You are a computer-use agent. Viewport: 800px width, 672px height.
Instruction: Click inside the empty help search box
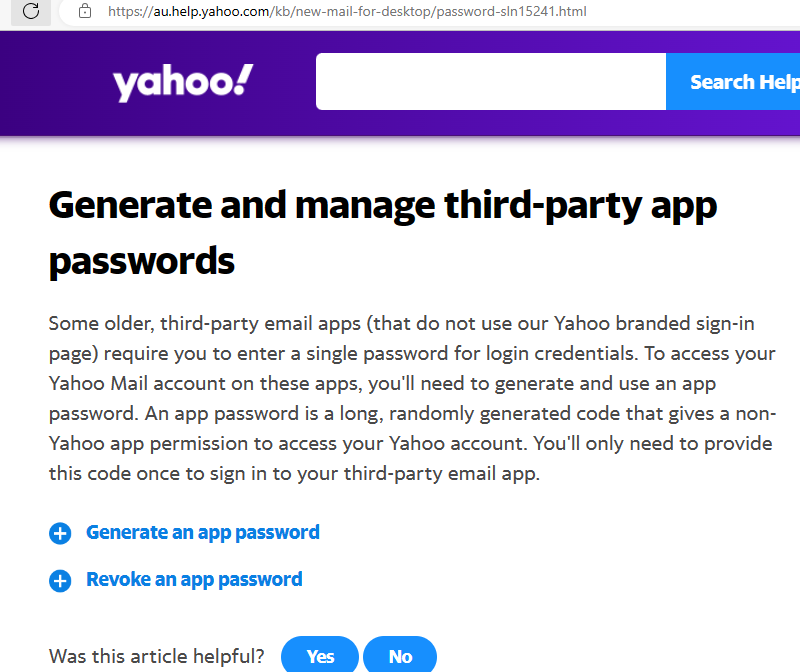(x=490, y=82)
